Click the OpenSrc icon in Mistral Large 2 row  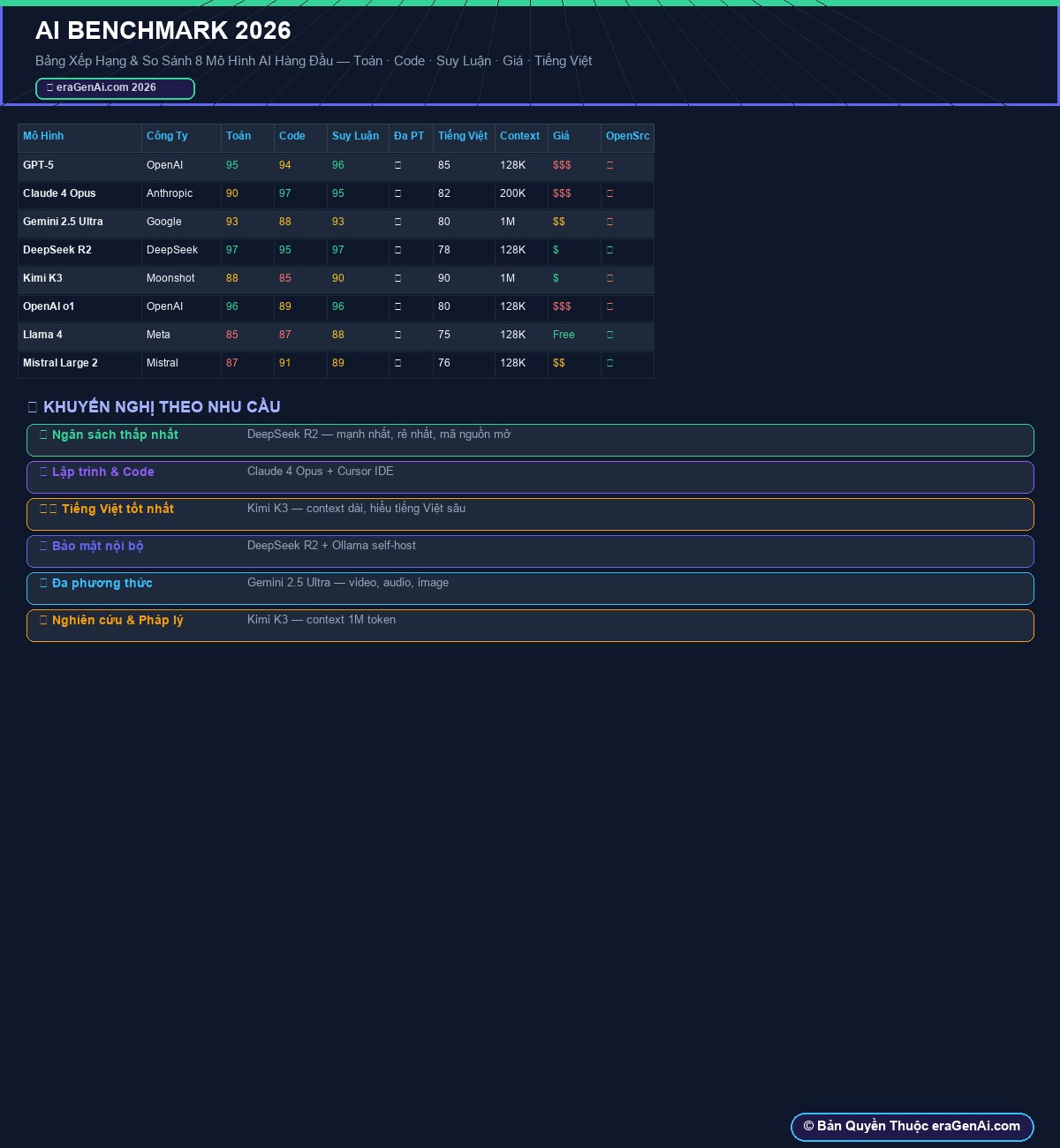[x=609, y=363]
